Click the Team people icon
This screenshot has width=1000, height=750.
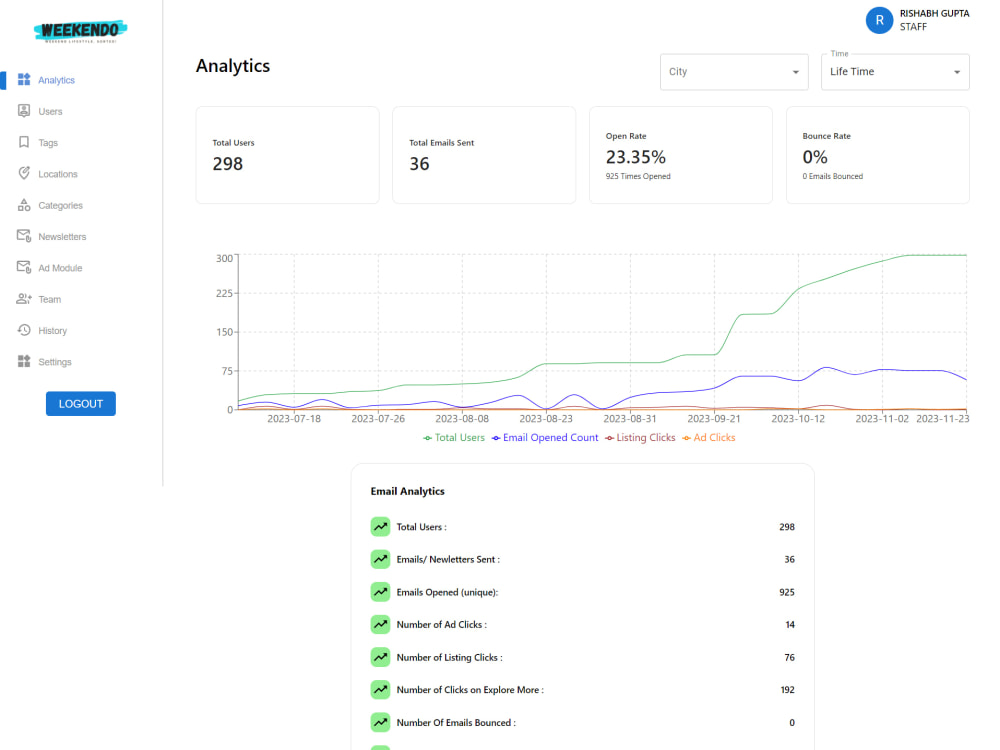(24, 298)
